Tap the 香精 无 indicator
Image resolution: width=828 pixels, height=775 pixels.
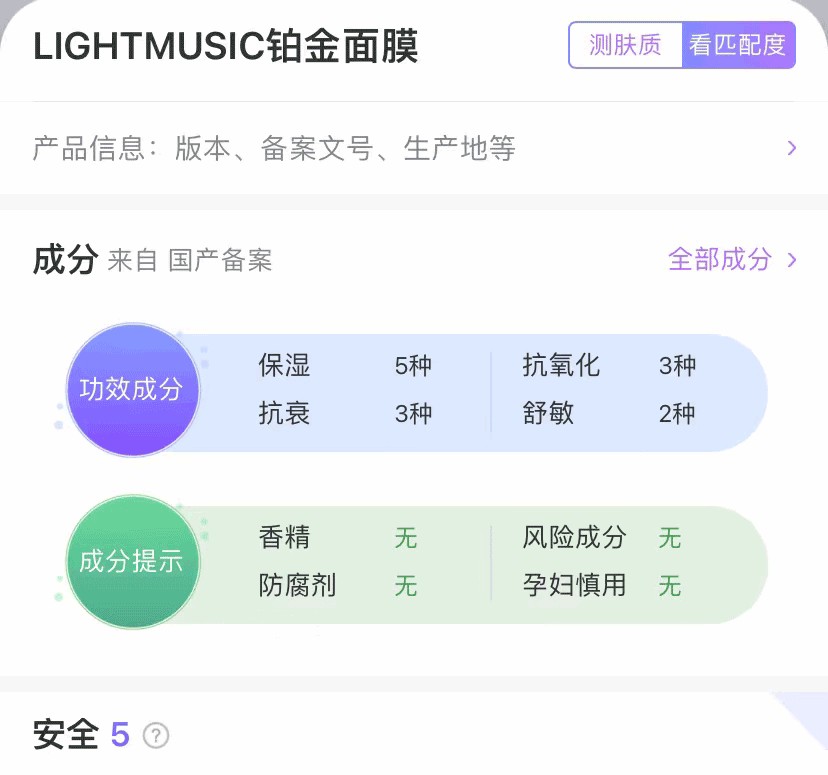[x=337, y=538]
